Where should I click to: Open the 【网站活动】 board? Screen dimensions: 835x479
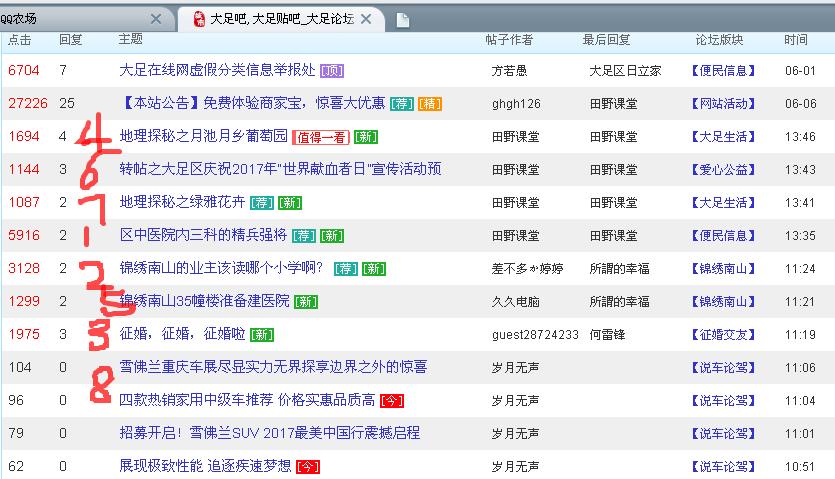click(x=723, y=104)
